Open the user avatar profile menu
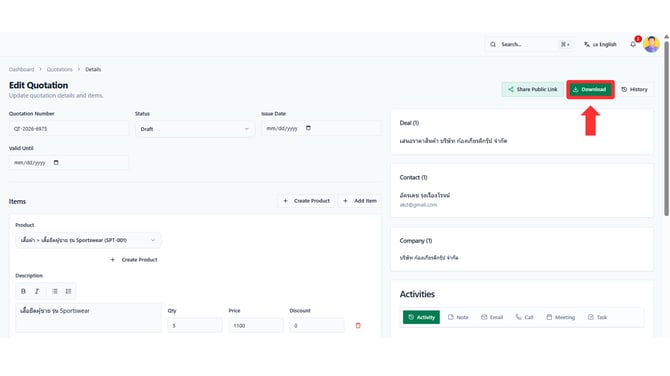 651,44
